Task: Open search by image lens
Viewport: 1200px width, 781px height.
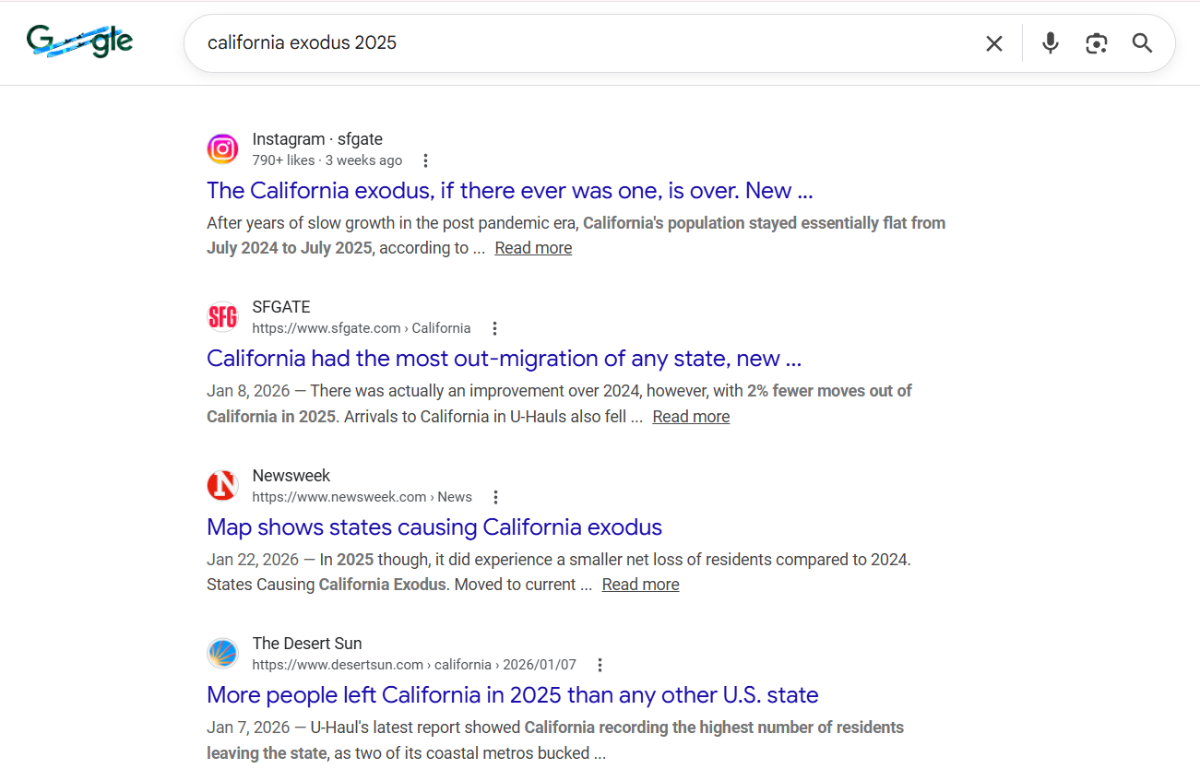Action: pyautogui.click(x=1096, y=43)
